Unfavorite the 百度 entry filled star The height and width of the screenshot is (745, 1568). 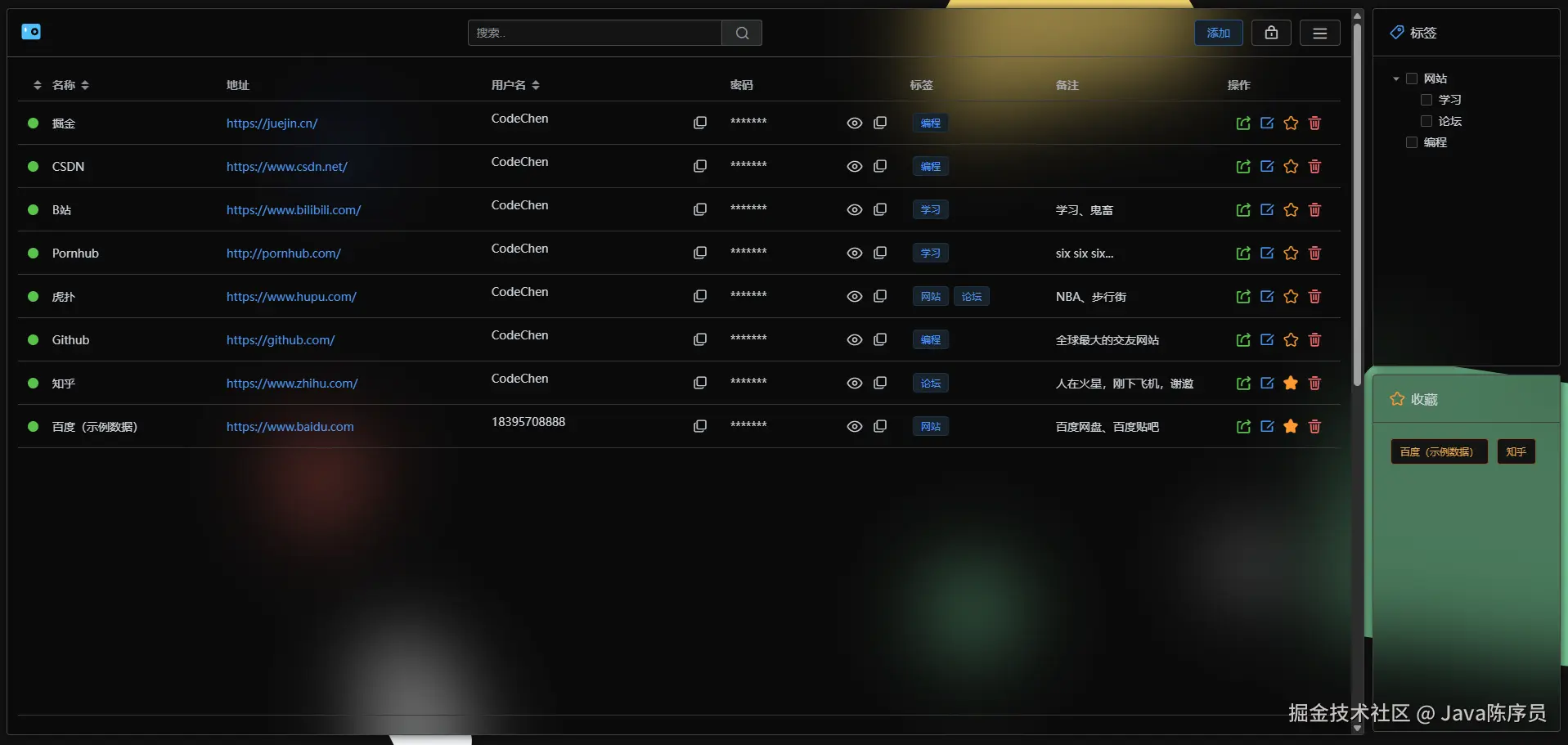1291,426
